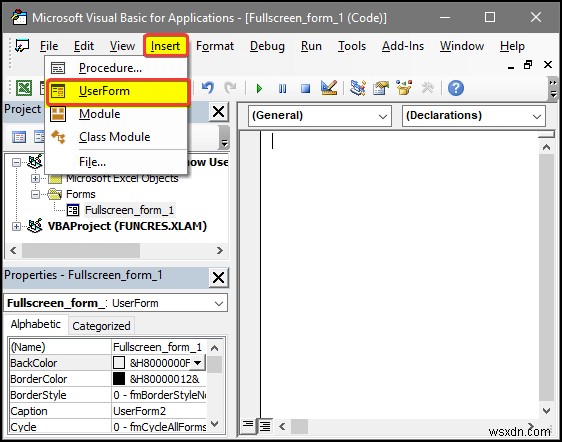Open the Window menu
562x442 pixels.
(x=462, y=46)
